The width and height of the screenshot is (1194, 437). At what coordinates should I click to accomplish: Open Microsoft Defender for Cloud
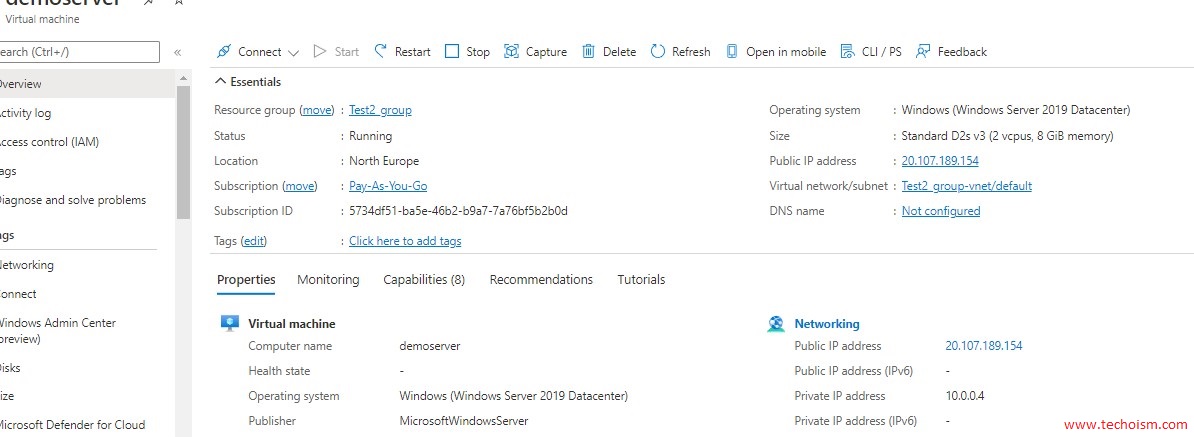click(x=72, y=425)
